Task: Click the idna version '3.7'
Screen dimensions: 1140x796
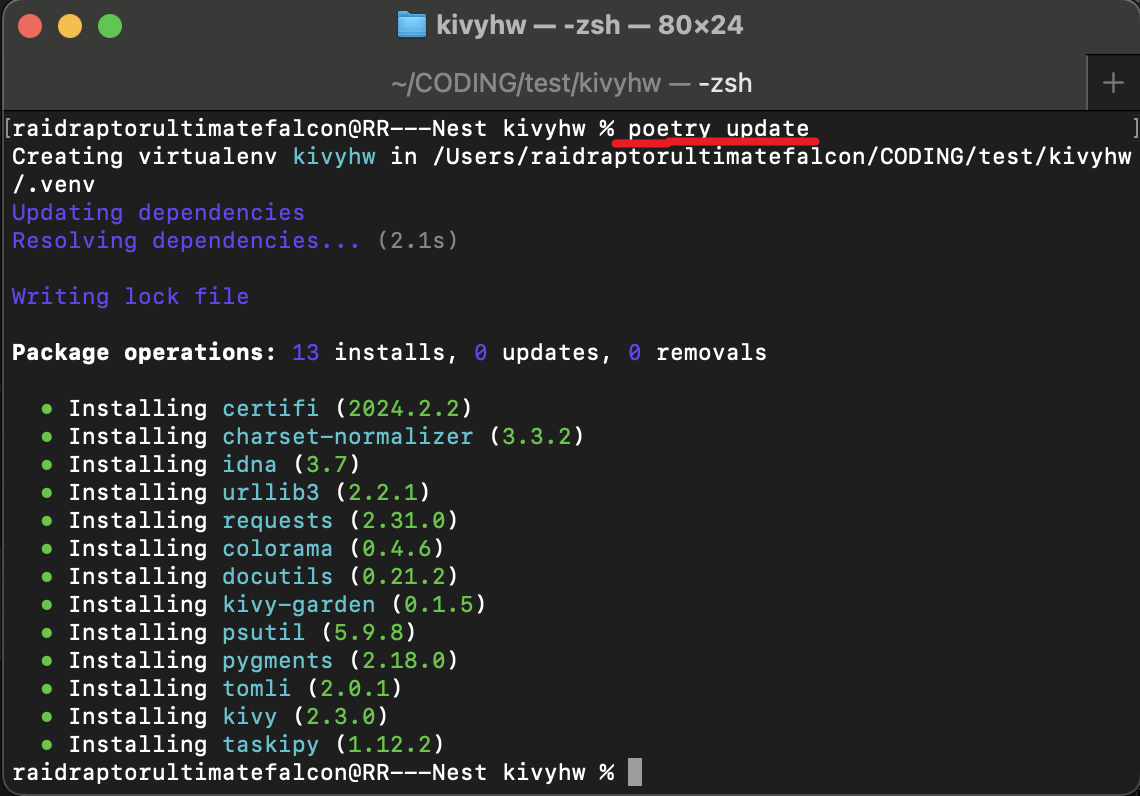Action: pyautogui.click(x=326, y=465)
